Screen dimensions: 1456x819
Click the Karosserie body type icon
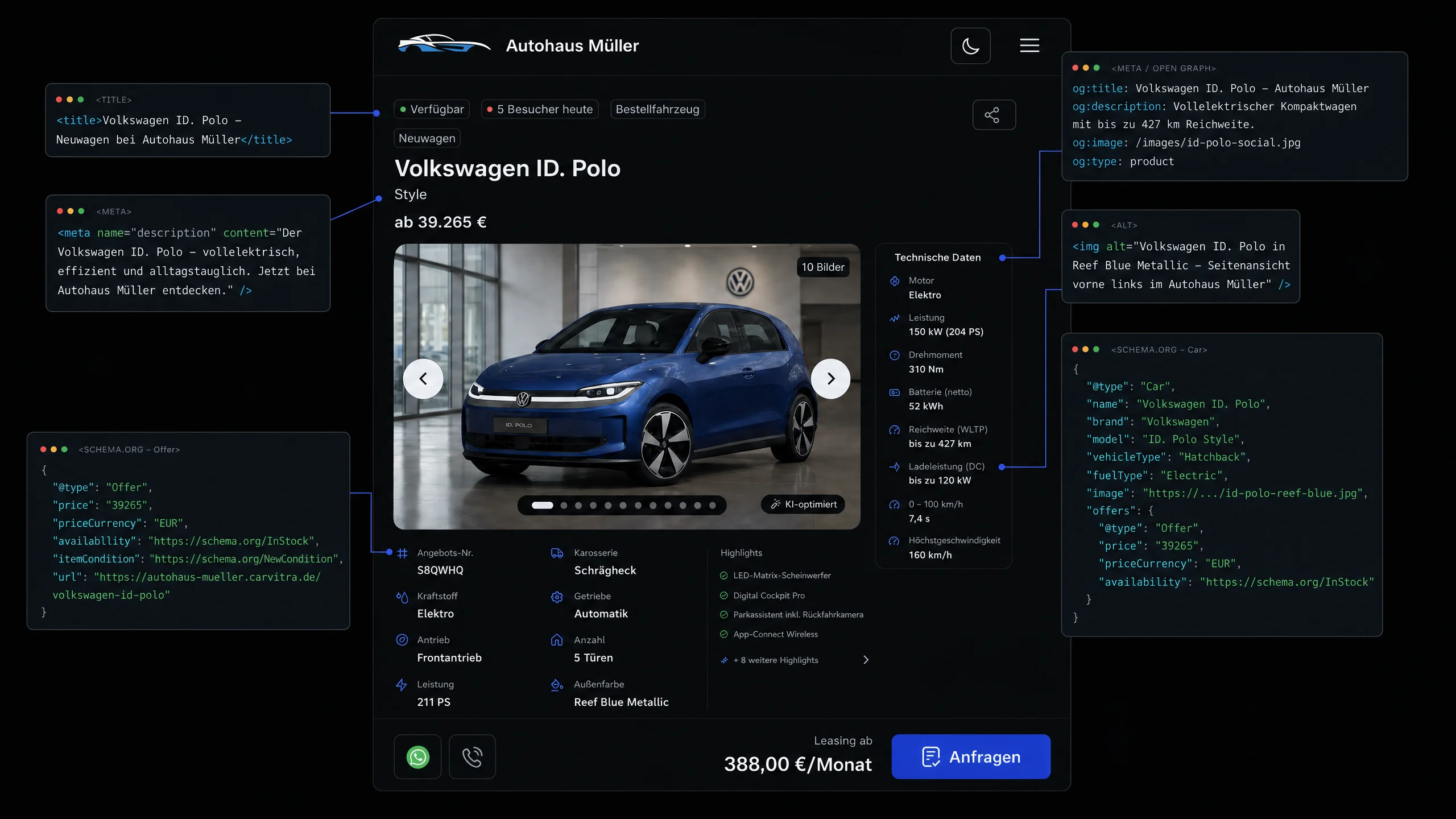tap(557, 553)
